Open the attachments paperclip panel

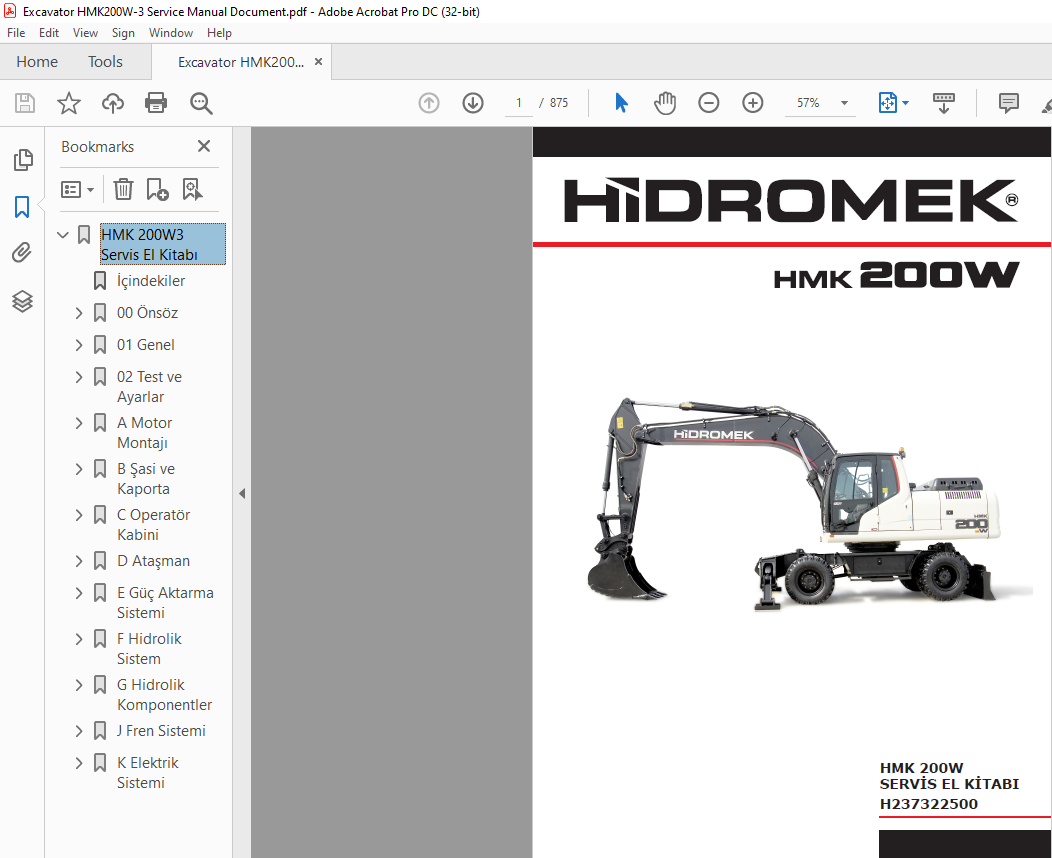(x=22, y=253)
